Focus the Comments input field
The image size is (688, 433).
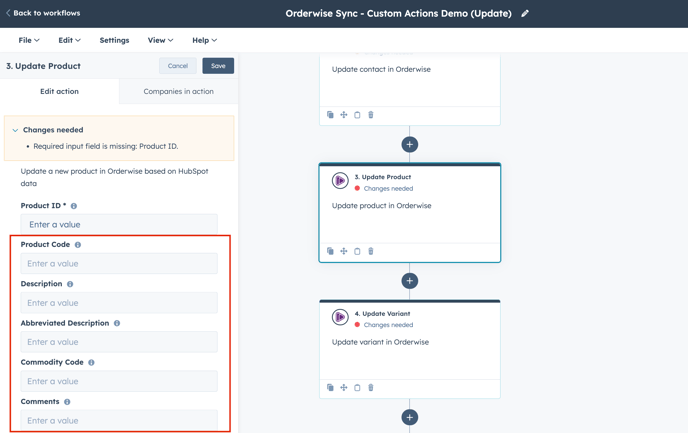[119, 420]
